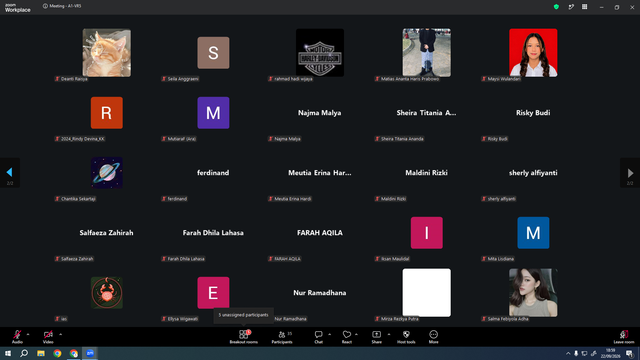This screenshot has width=640, height=360.
Task: Select Chantika Sekartaji's planet avatar
Action: click(x=107, y=173)
